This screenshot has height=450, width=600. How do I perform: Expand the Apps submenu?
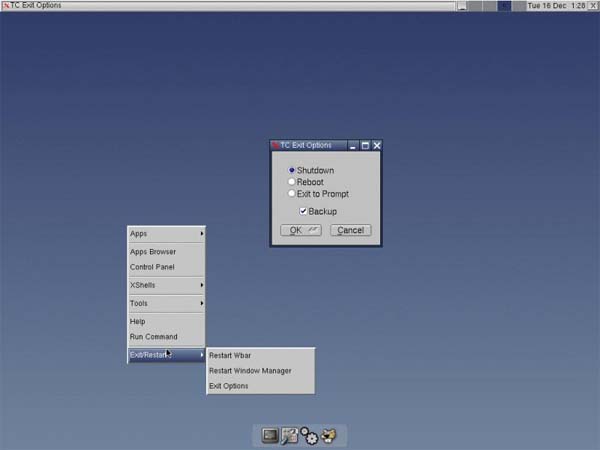166,234
